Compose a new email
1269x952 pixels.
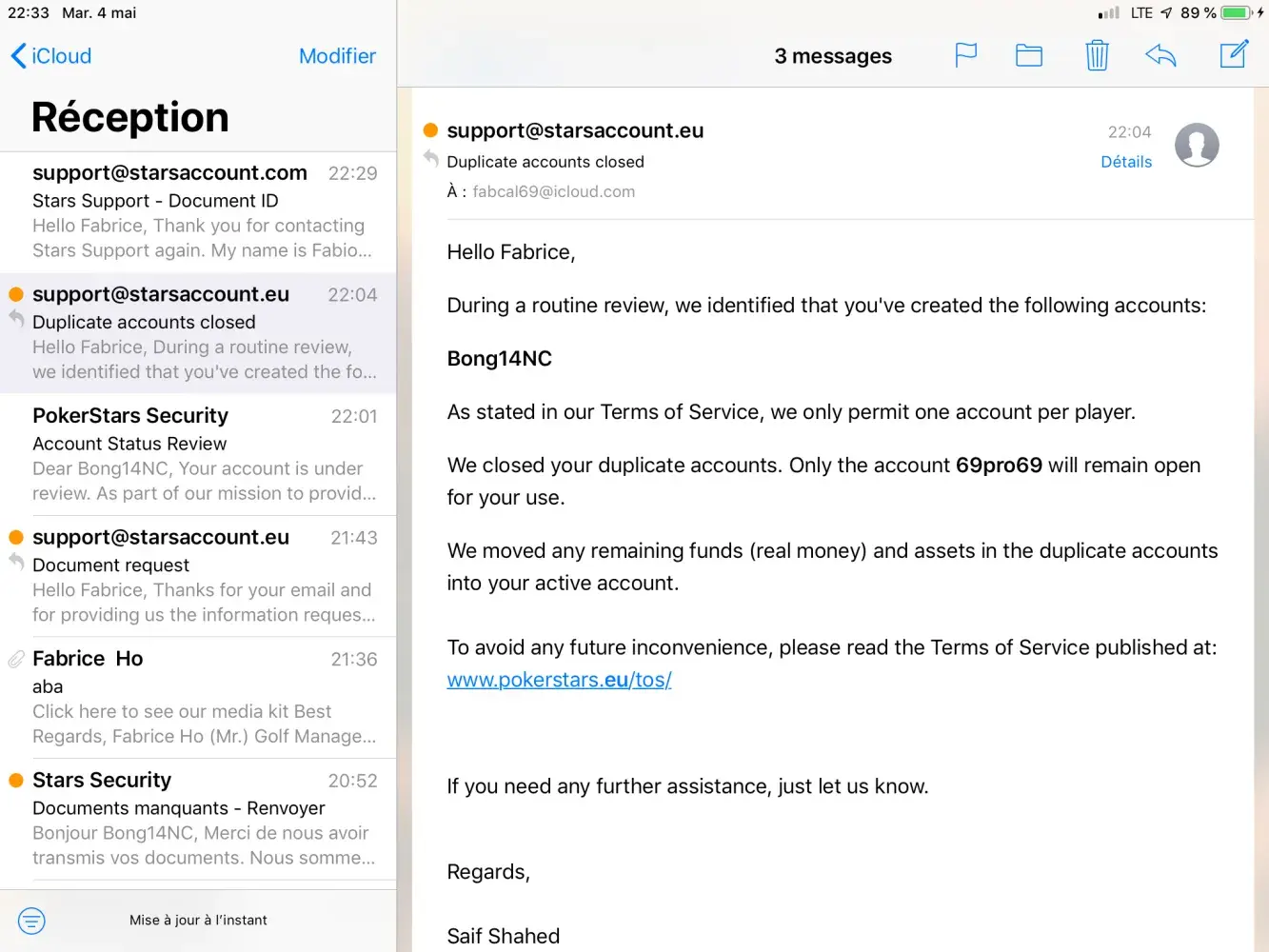coord(1234,54)
